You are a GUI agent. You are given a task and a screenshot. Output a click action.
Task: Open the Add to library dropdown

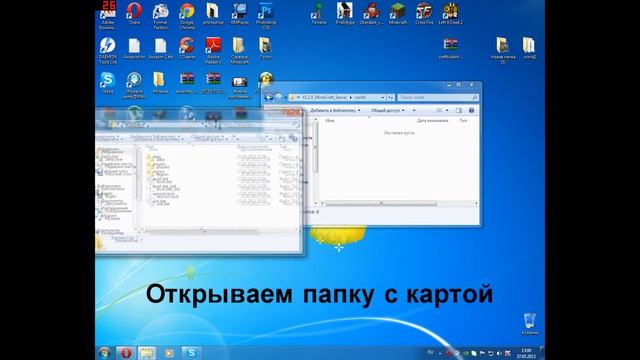[x=335, y=110]
